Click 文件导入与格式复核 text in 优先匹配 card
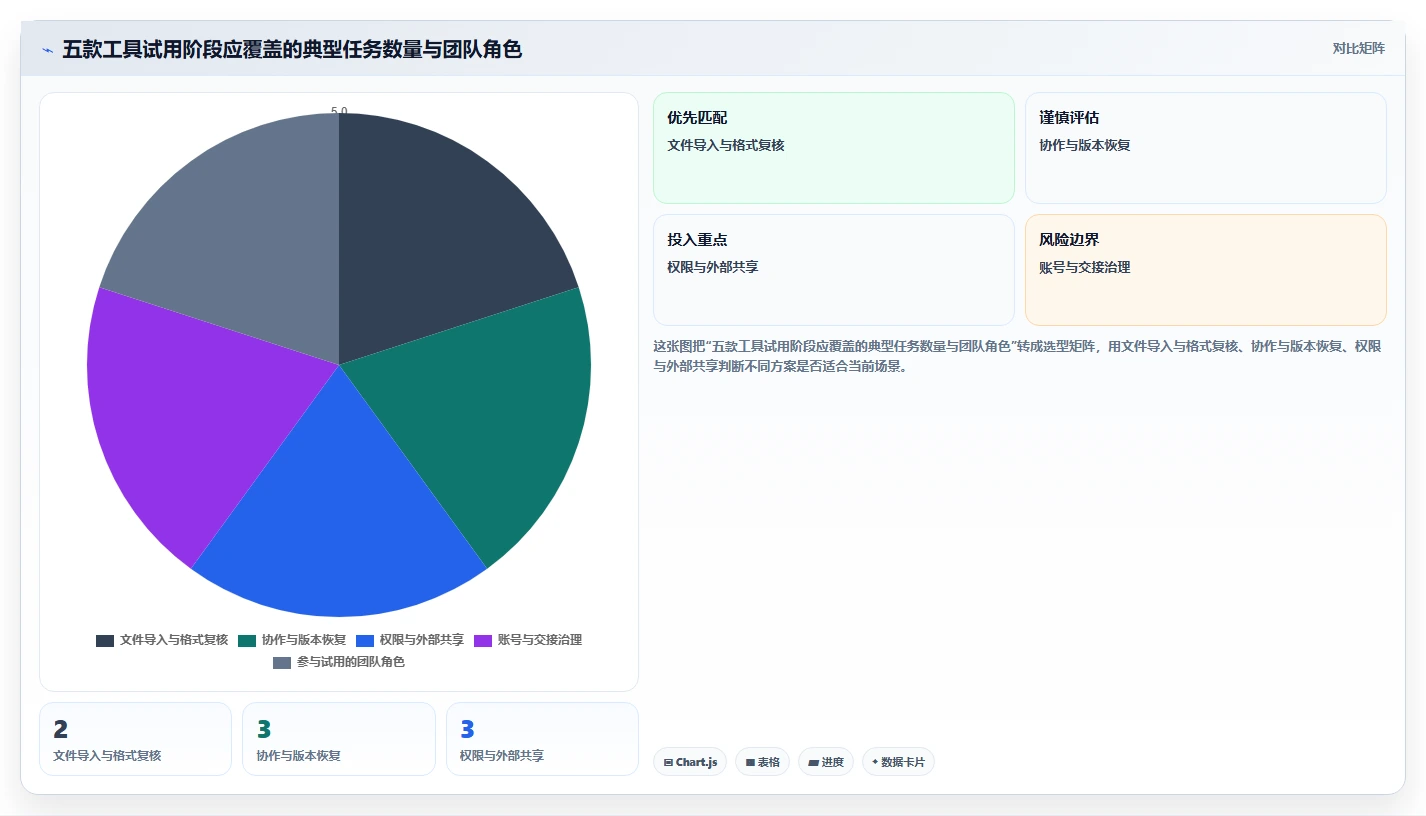This screenshot has height=816, width=1426. tap(726, 145)
